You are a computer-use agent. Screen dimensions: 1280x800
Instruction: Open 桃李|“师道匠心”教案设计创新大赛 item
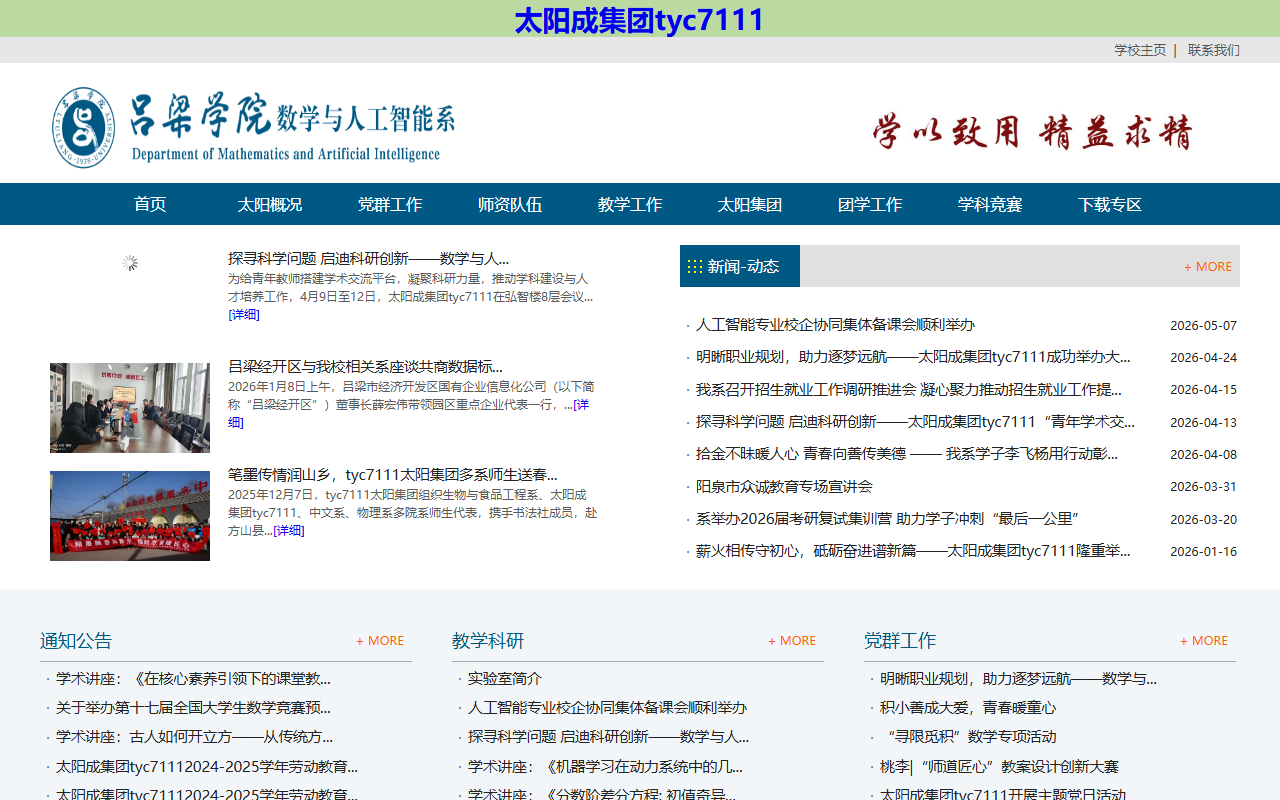pyautogui.click(x=999, y=767)
